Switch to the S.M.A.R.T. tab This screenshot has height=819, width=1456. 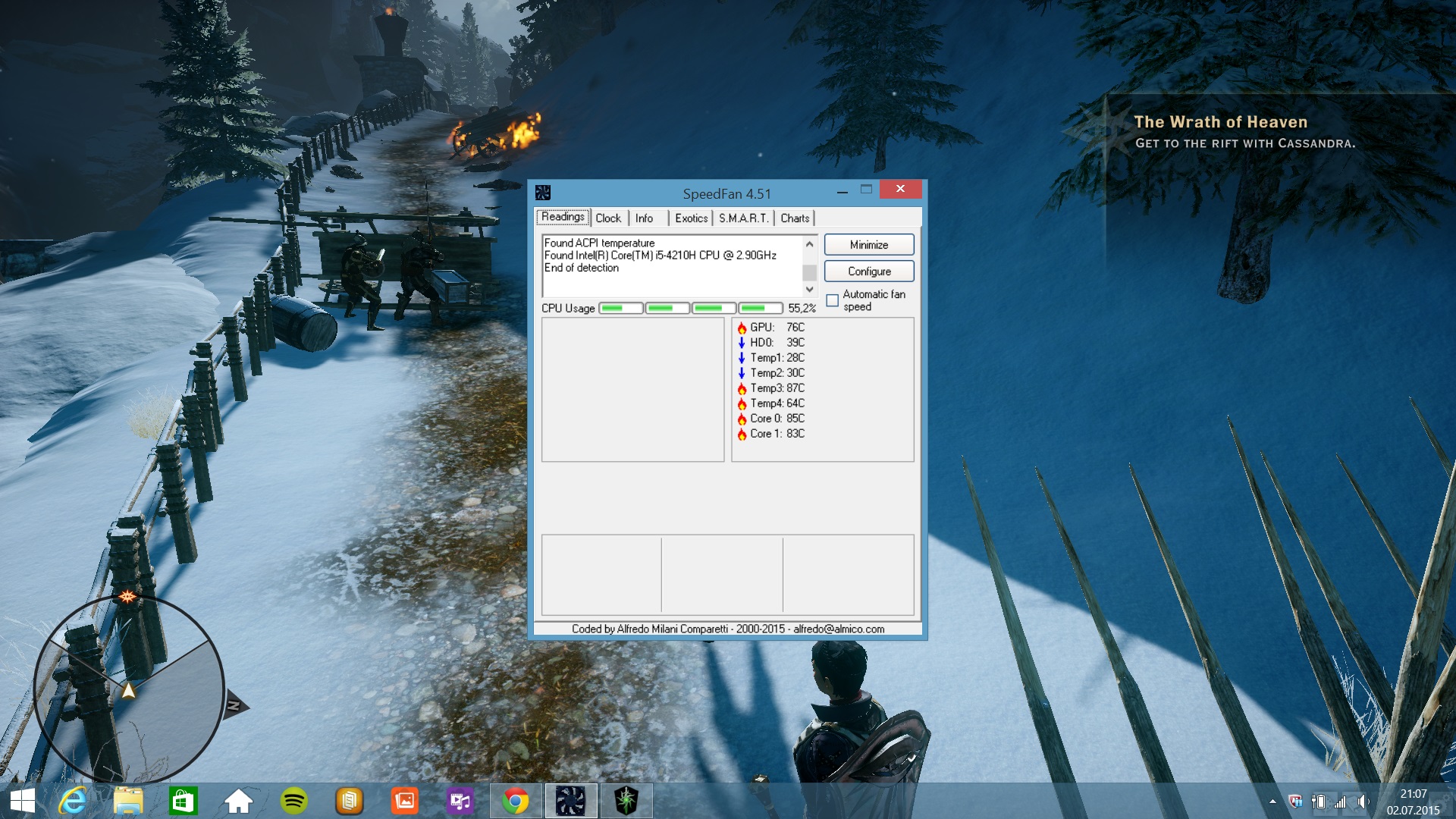[x=743, y=218]
